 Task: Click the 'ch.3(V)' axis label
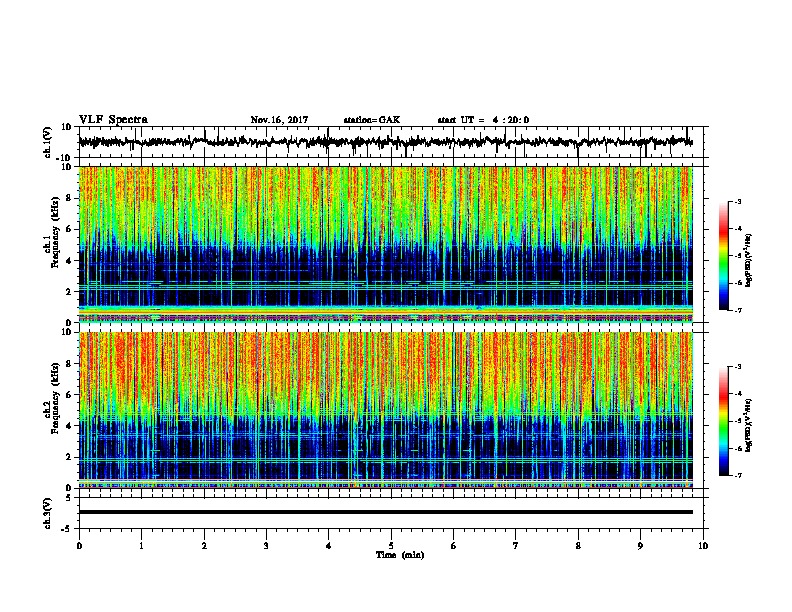point(48,513)
